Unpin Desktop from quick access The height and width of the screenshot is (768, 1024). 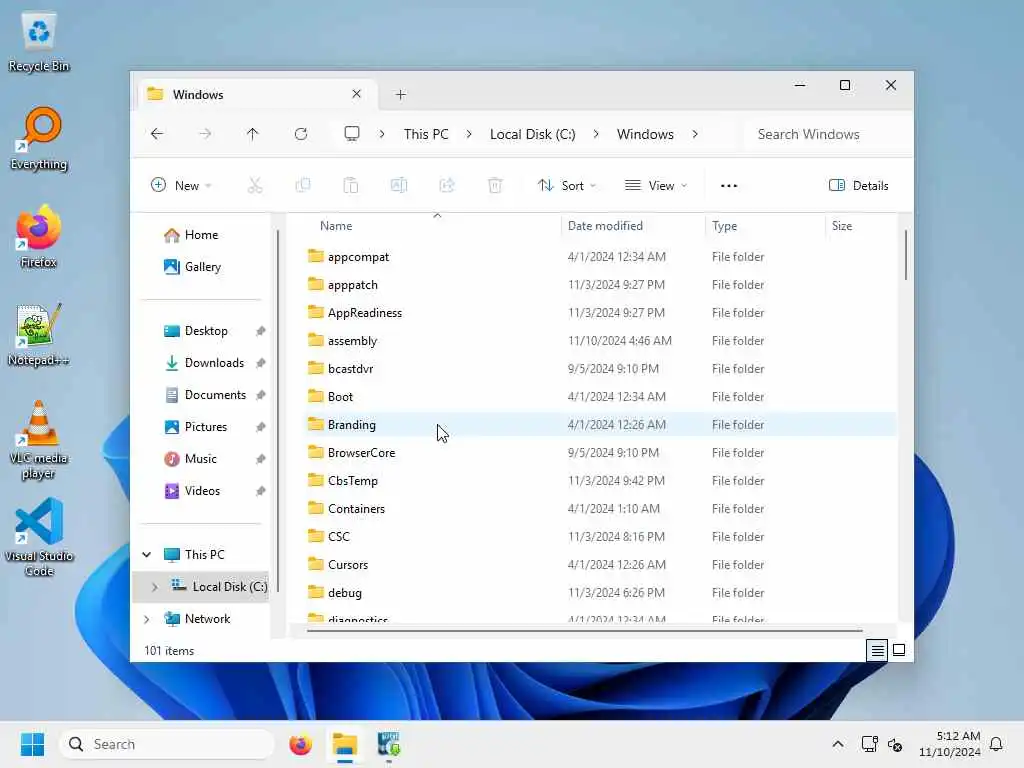click(261, 331)
